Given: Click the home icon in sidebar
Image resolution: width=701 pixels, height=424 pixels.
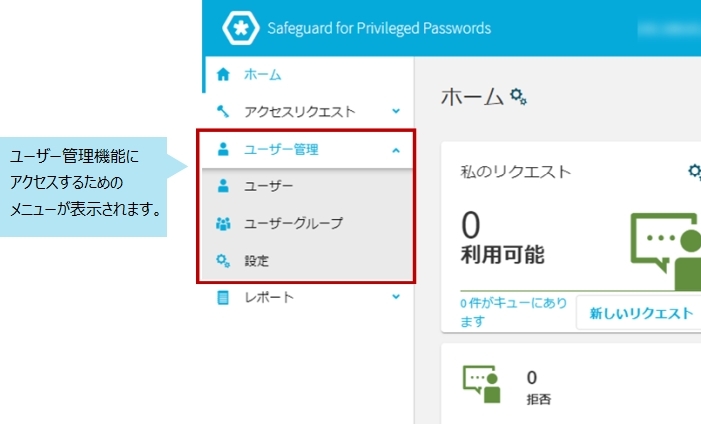Looking at the screenshot, I should pos(223,74).
